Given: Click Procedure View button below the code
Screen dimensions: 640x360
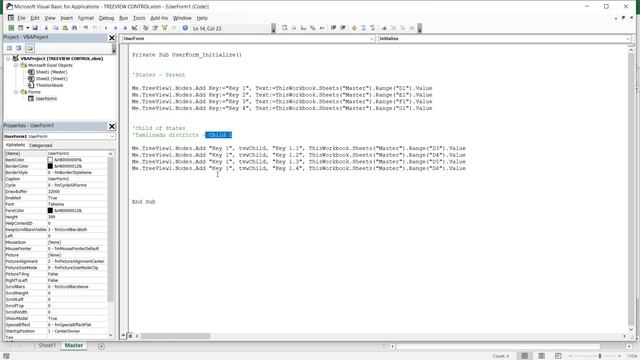Looking at the screenshot, I should [x=123, y=336].
